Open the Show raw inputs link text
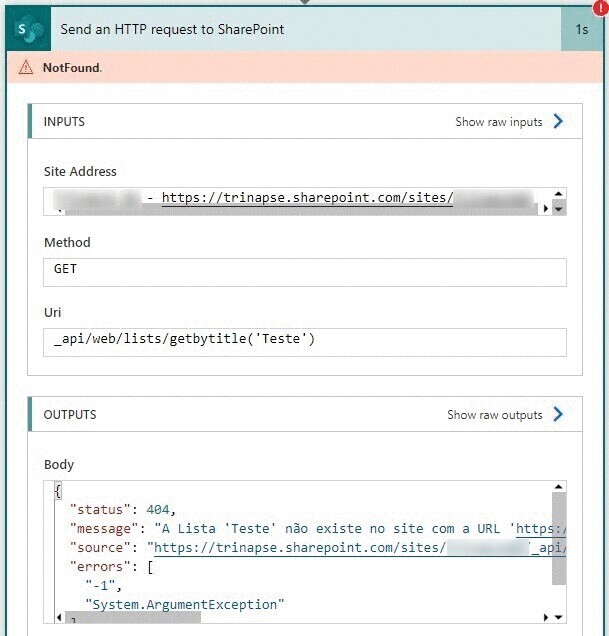This screenshot has height=636, width=609. click(498, 122)
